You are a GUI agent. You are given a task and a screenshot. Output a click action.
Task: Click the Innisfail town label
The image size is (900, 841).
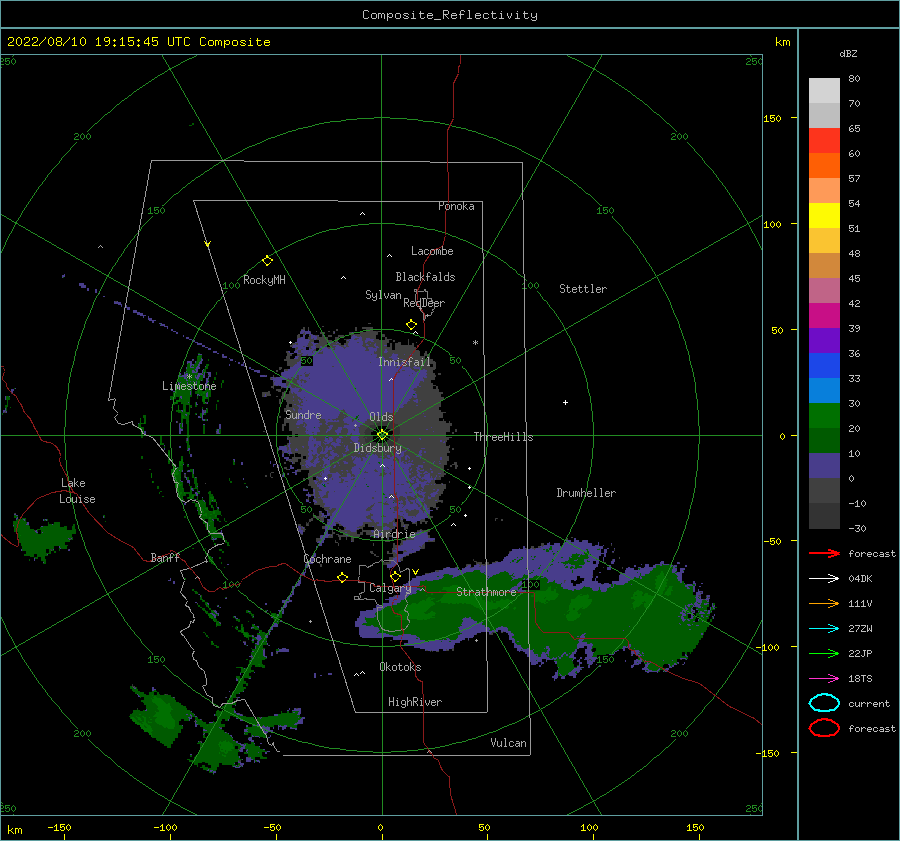coord(404,362)
